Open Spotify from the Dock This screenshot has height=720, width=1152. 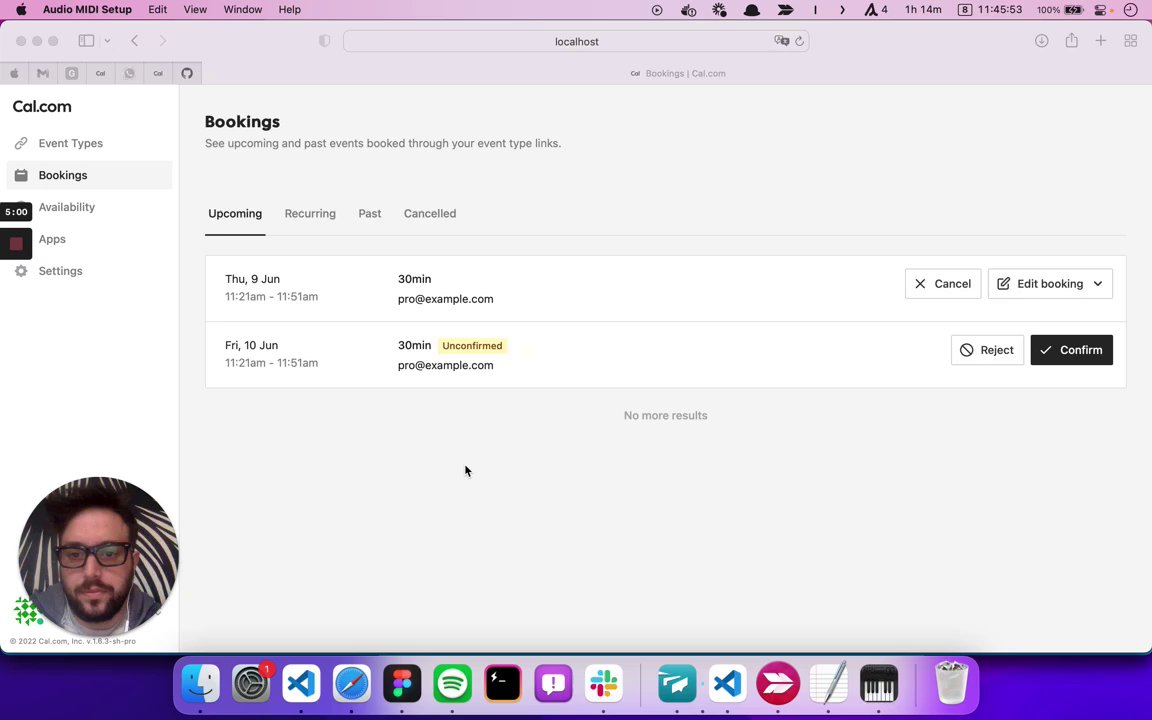(453, 683)
